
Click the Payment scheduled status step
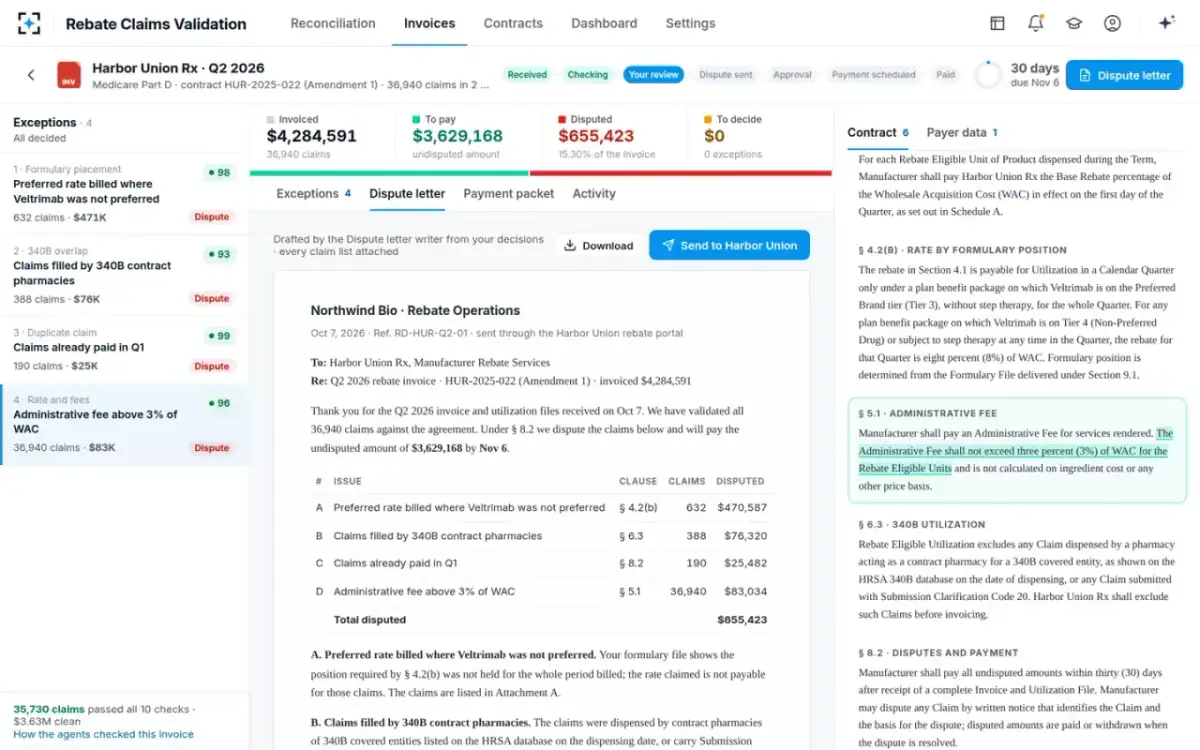pyautogui.click(x=873, y=75)
